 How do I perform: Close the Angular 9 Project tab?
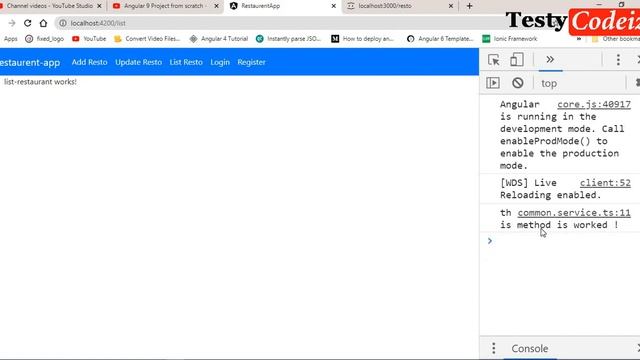(x=216, y=6)
